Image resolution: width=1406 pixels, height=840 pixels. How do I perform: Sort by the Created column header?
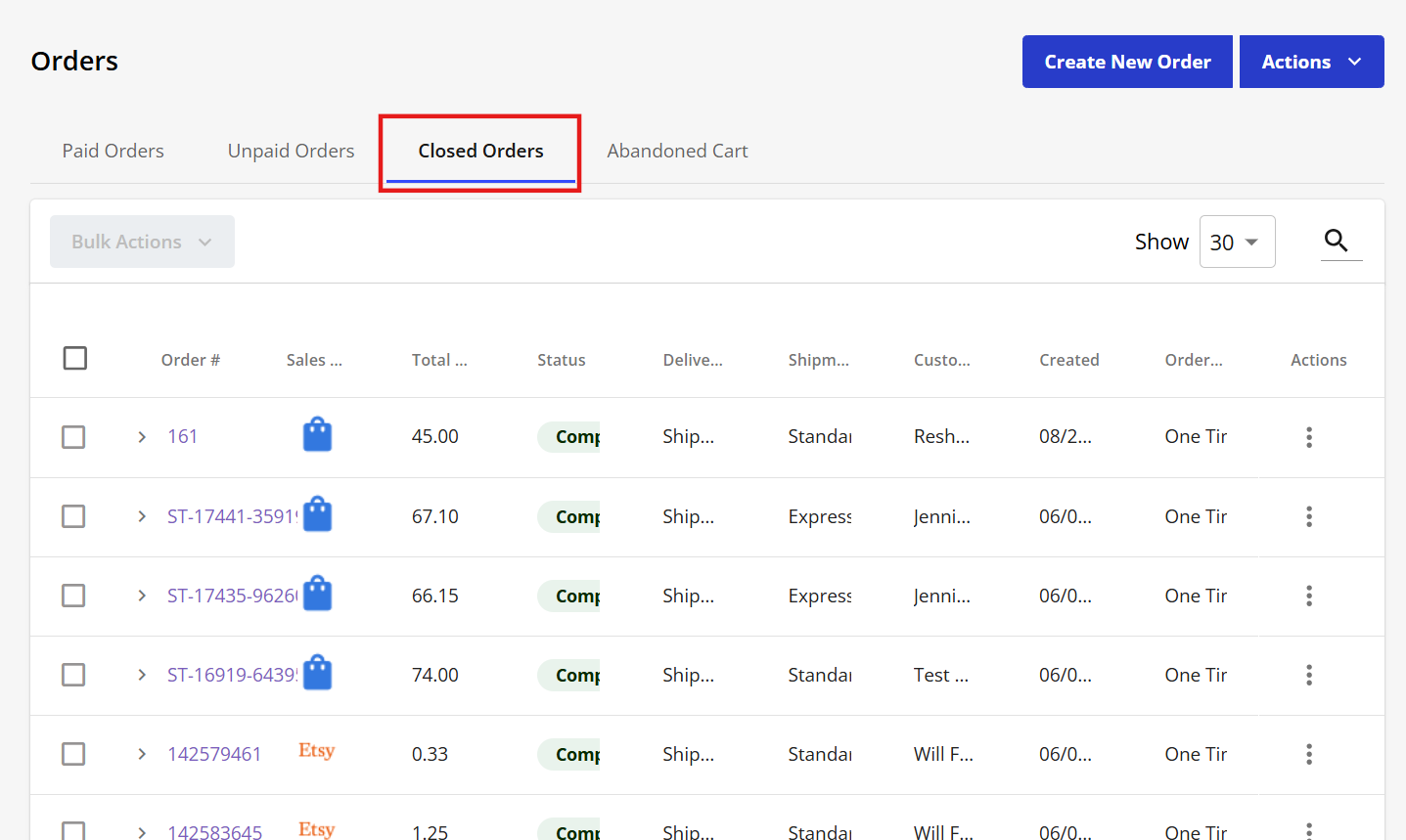point(1069,360)
